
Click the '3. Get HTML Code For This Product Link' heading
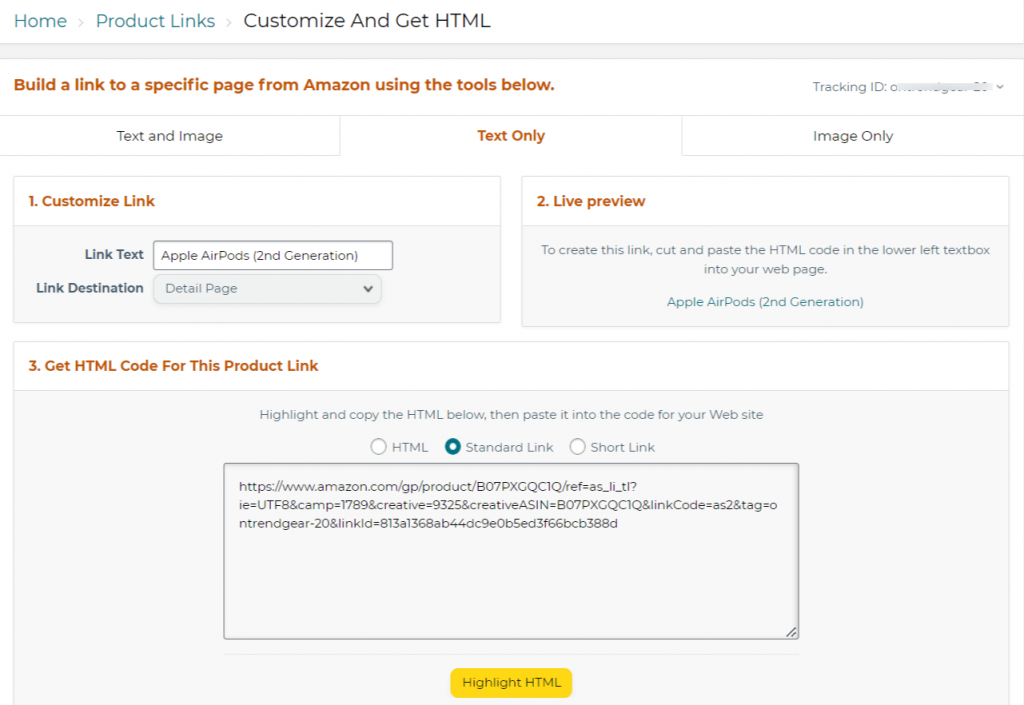pyautogui.click(x=173, y=366)
